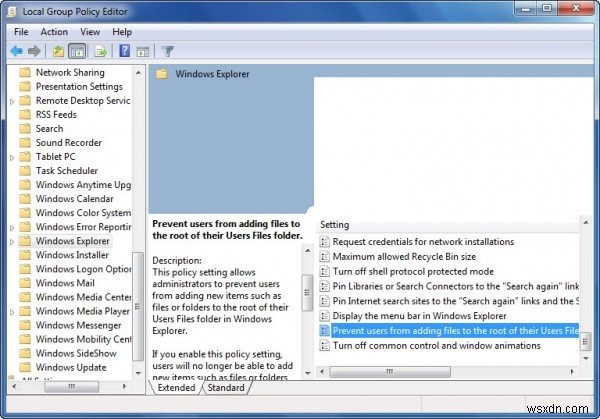Click settings list horizontal scrollbar thumb
The image size is (600, 419).
[x=390, y=372]
